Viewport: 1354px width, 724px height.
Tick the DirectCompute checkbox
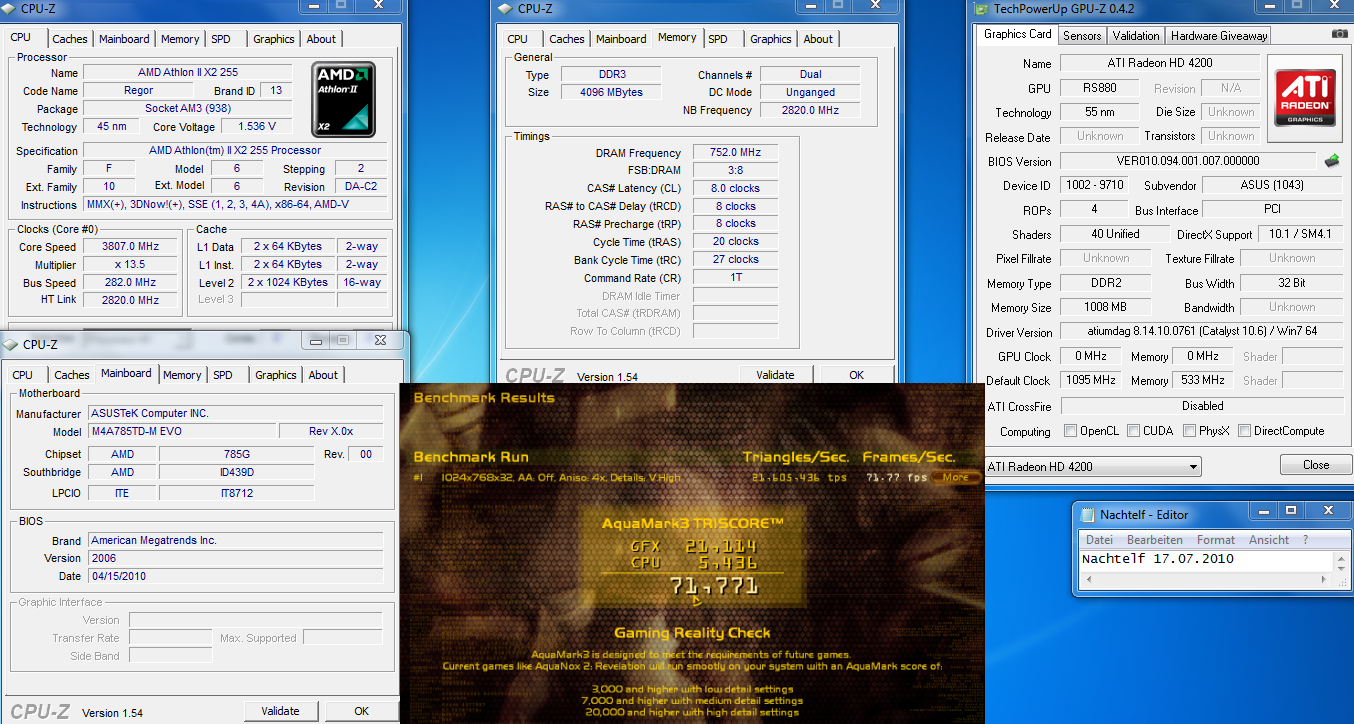(1244, 431)
